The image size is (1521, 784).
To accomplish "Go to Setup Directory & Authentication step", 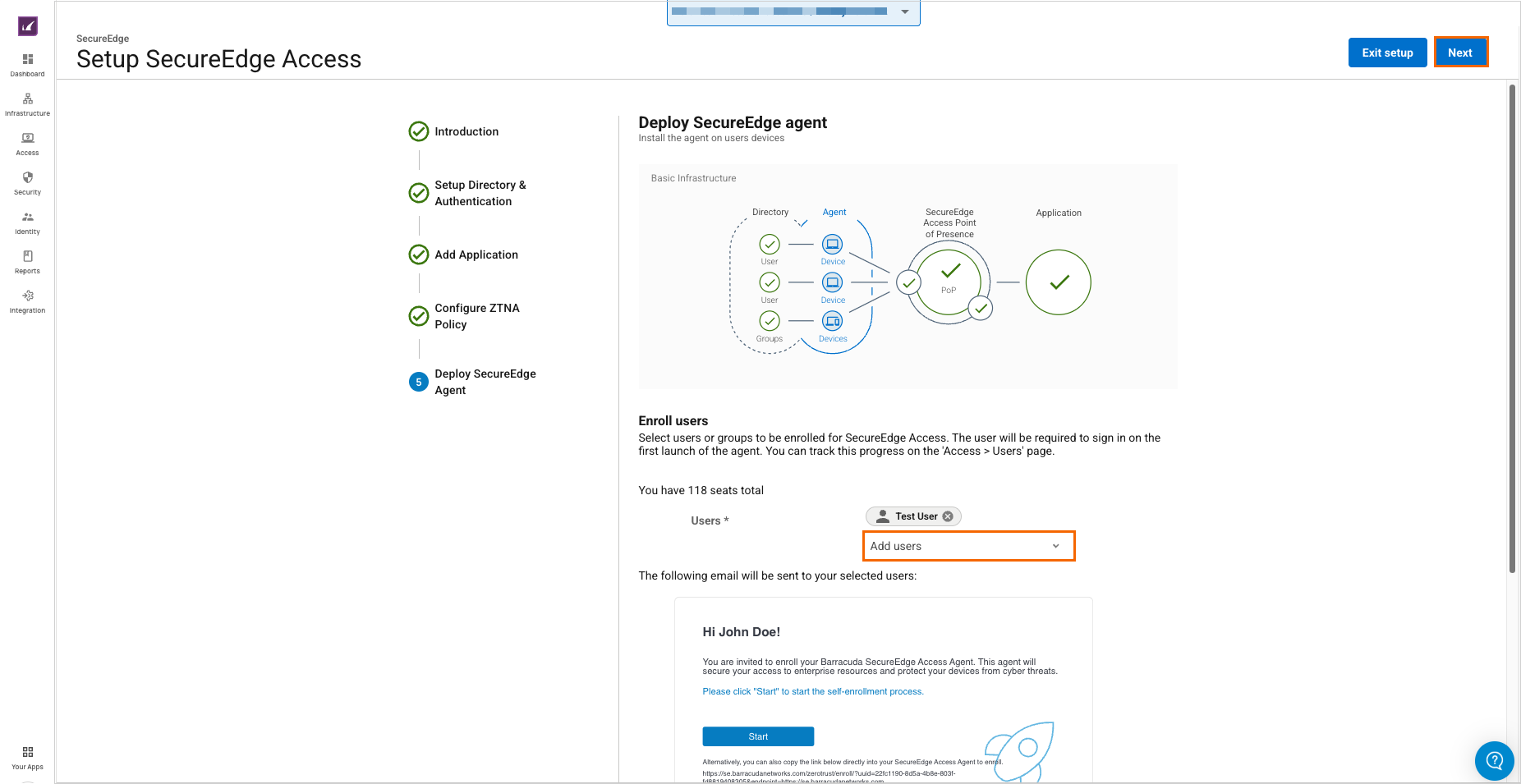I will point(480,193).
